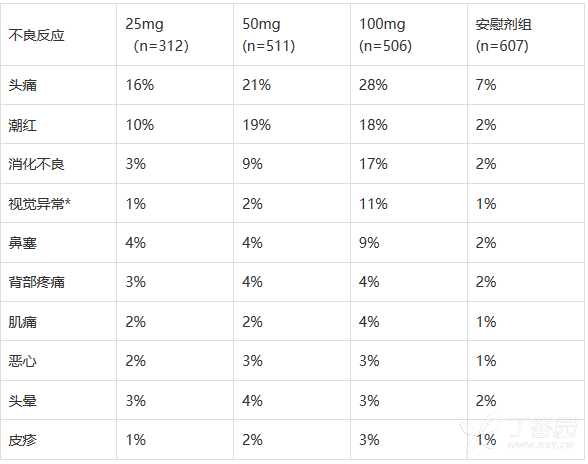Image resolution: width=588 pixels, height=464 pixels.
Task: Select the 头晕 row label
Action: tap(22, 401)
